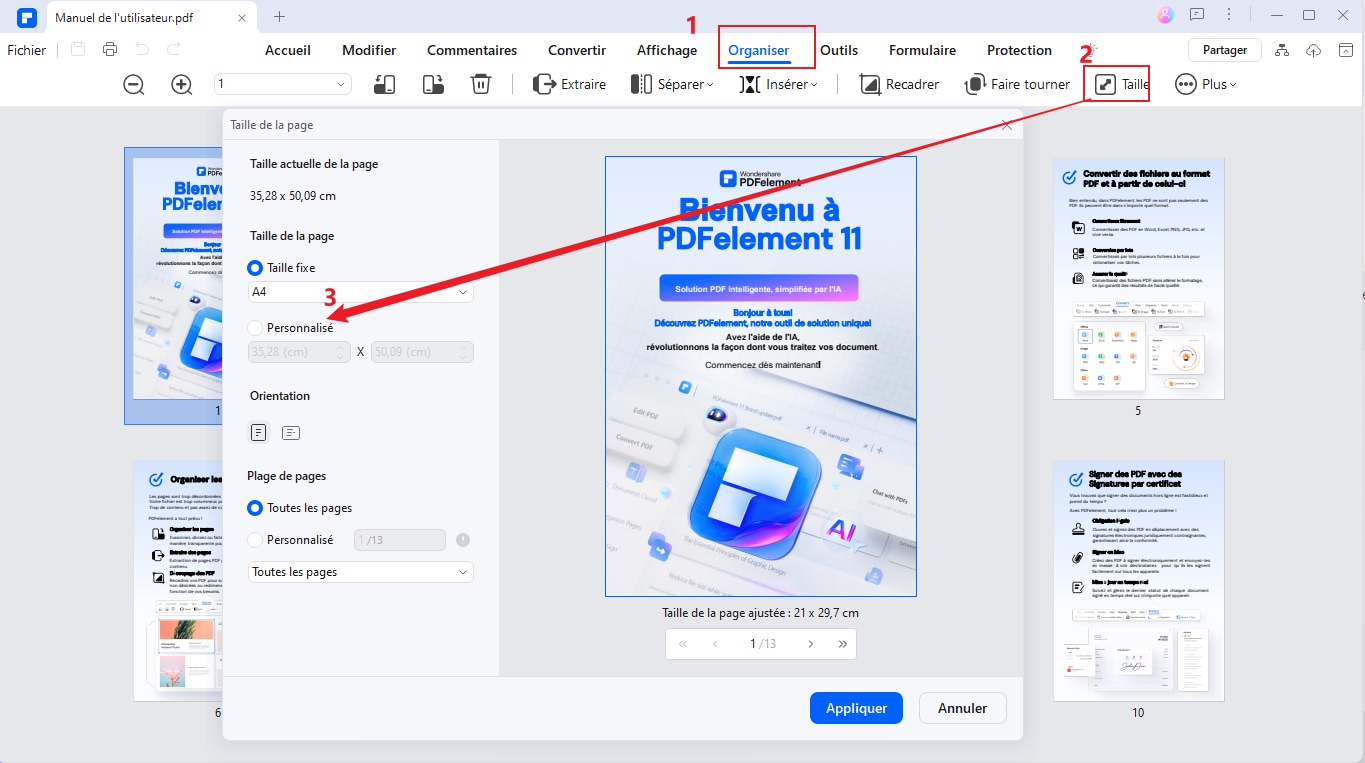Open the page number dropdown in toolbar
Image resolution: width=1365 pixels, height=763 pixels.
coord(283,85)
